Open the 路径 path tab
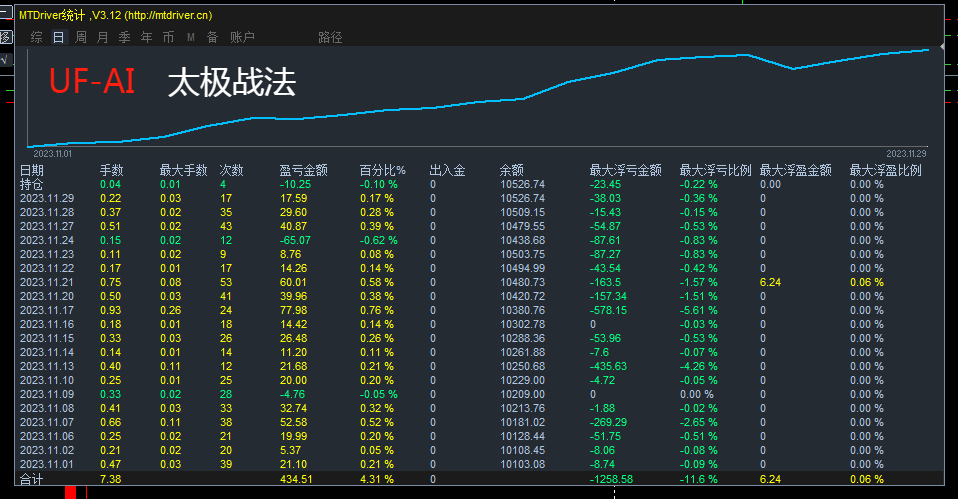958x499 pixels. tap(331, 37)
